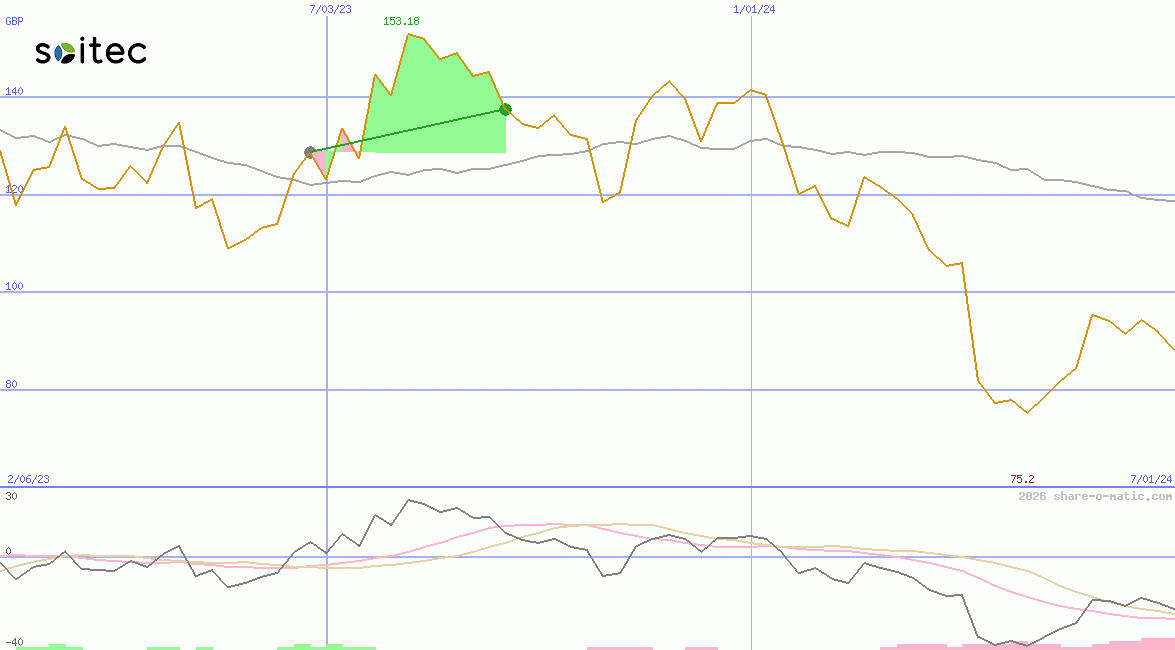Click the 7/01/24 chart end date

[1151, 480]
